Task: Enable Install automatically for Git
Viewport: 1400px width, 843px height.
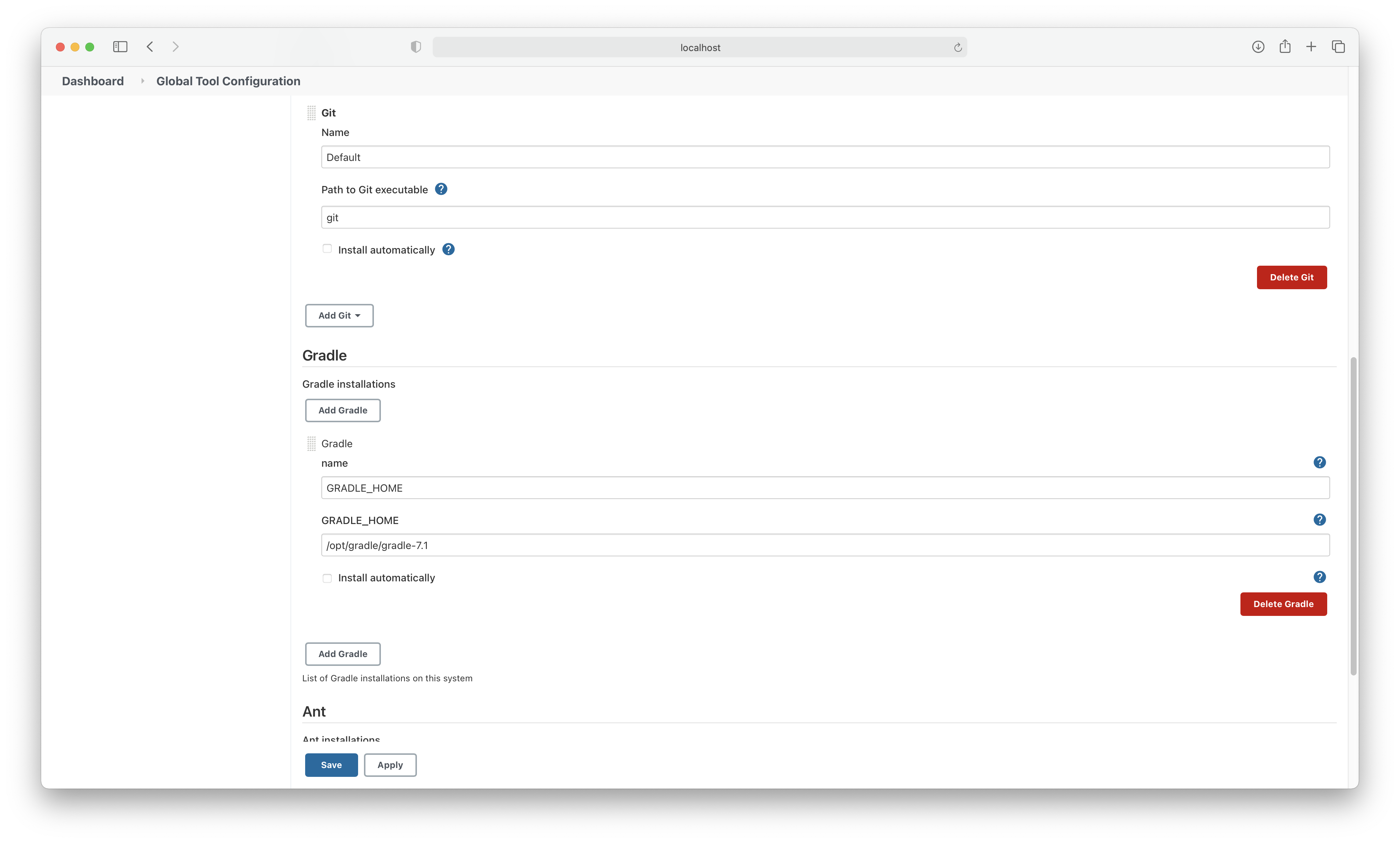Action: tap(327, 249)
